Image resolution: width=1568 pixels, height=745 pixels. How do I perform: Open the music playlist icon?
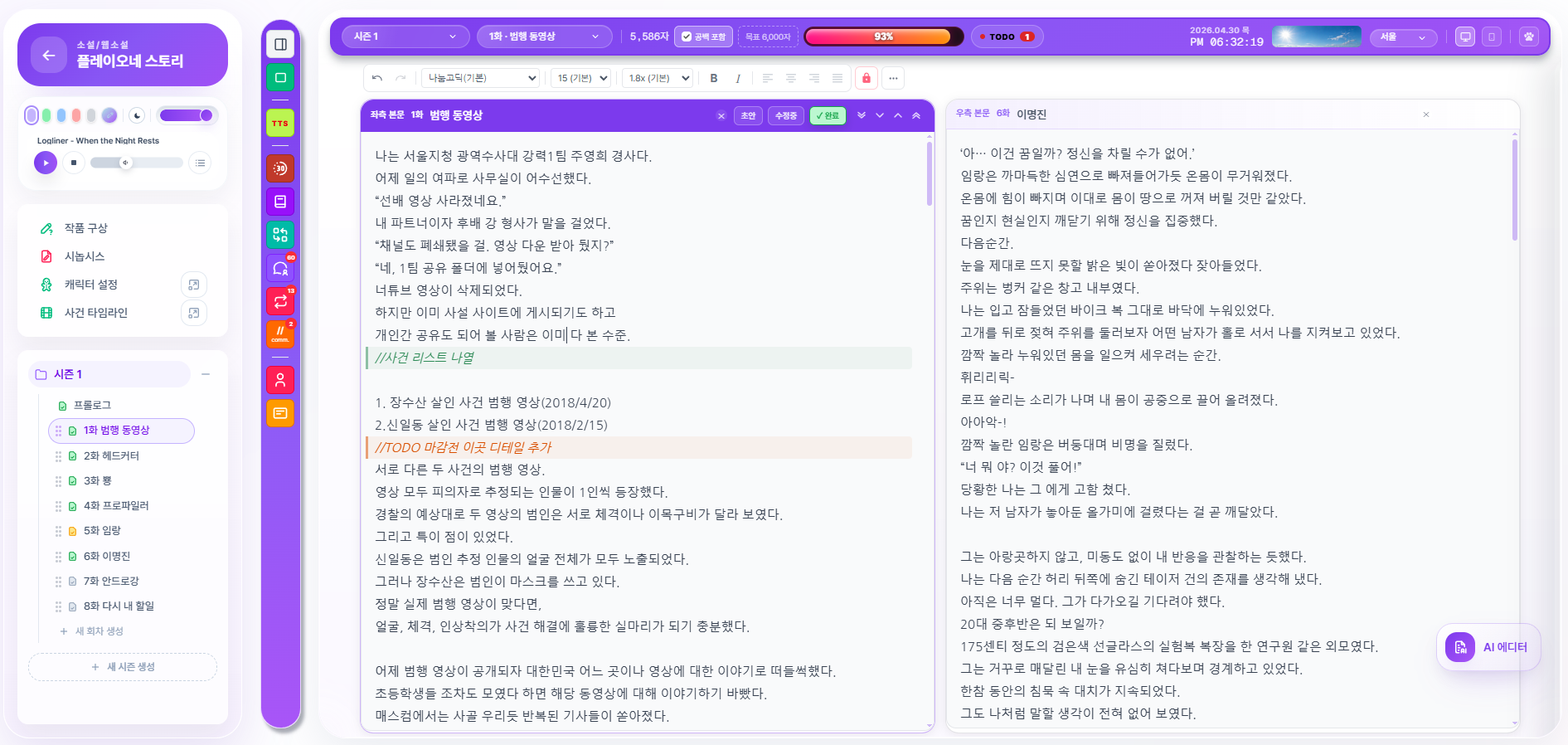(x=200, y=163)
